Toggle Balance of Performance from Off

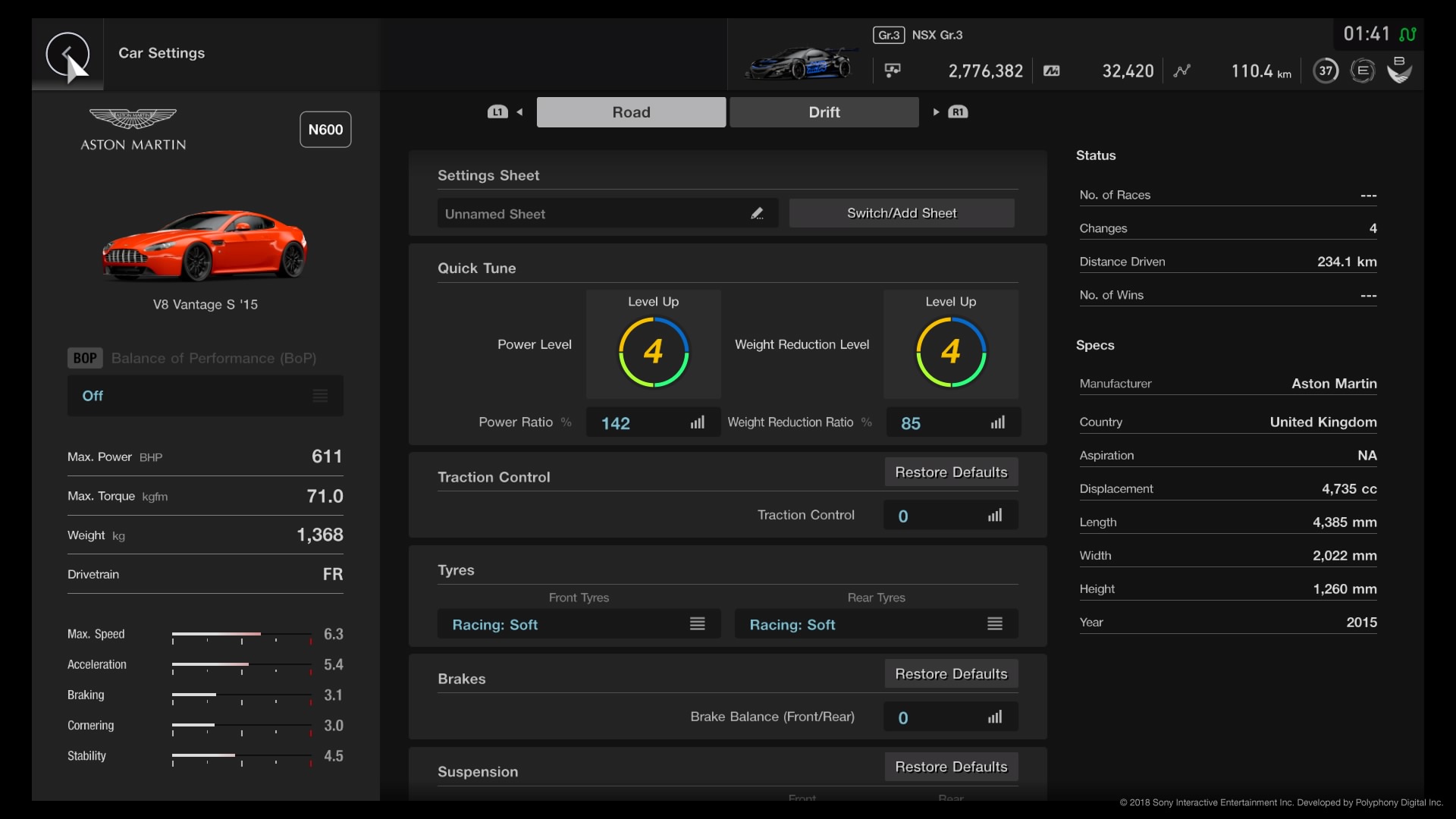[205, 395]
